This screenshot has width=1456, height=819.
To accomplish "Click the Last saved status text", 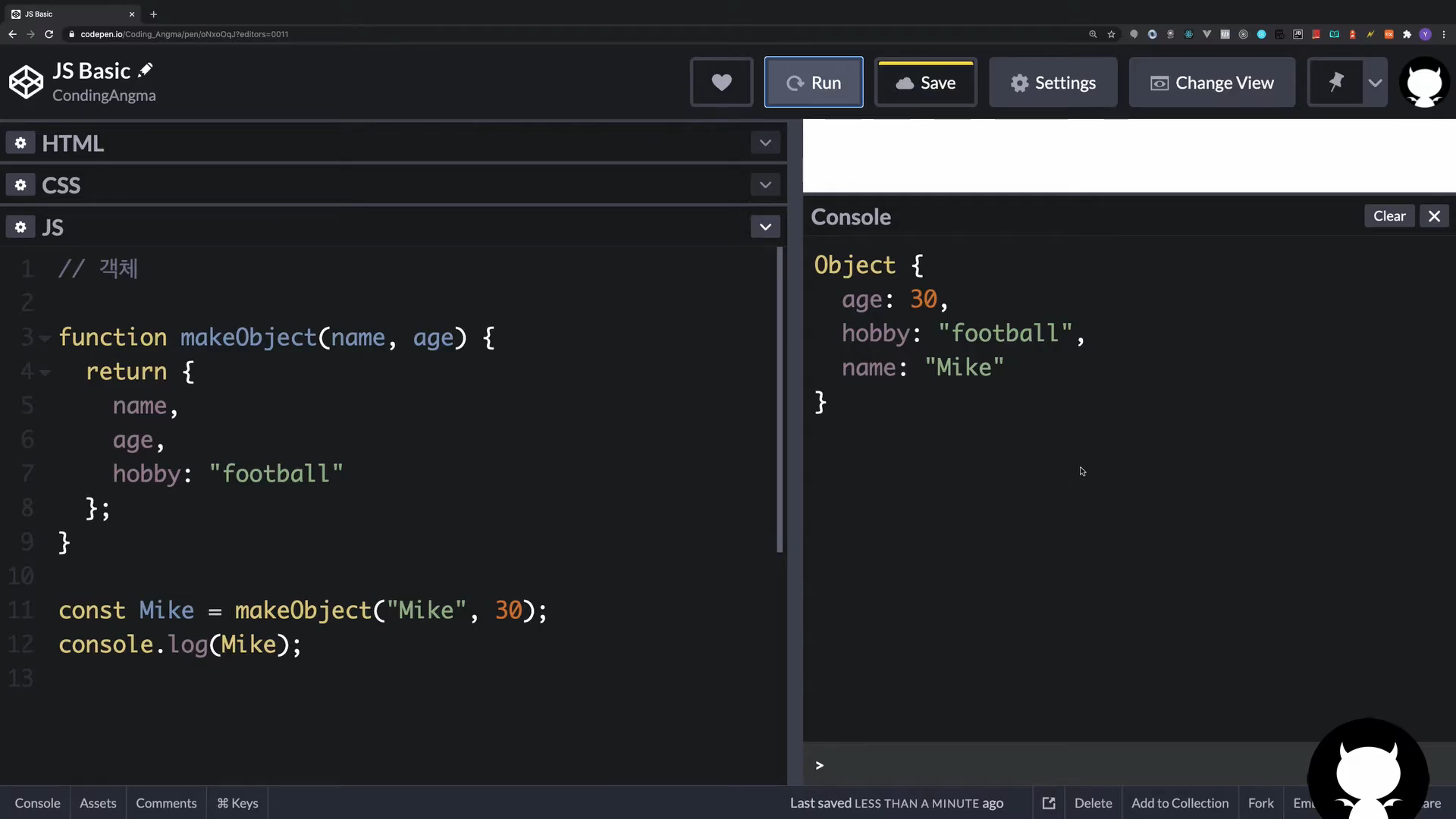I will [x=896, y=802].
